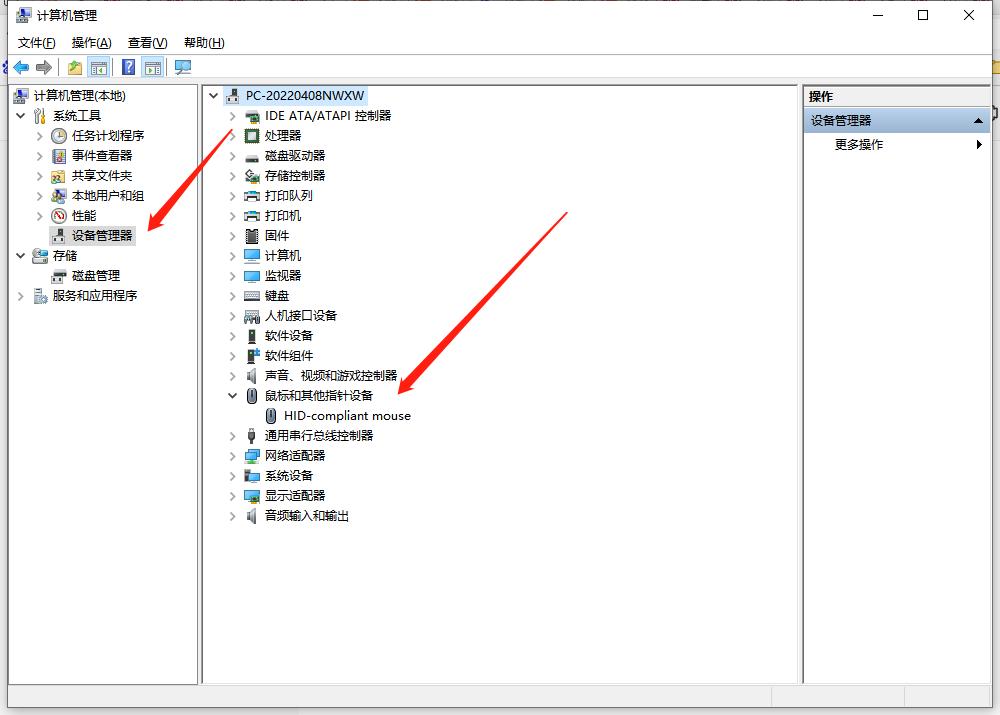
Task: Open the blue Help question-mark icon
Action: click(128, 67)
